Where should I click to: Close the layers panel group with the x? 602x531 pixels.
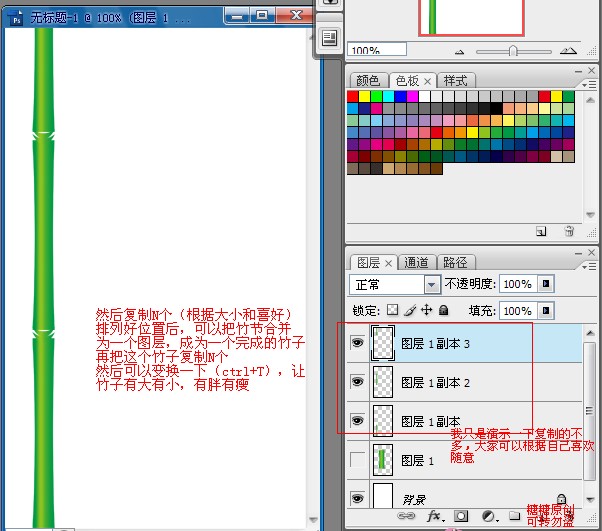(x=591, y=253)
